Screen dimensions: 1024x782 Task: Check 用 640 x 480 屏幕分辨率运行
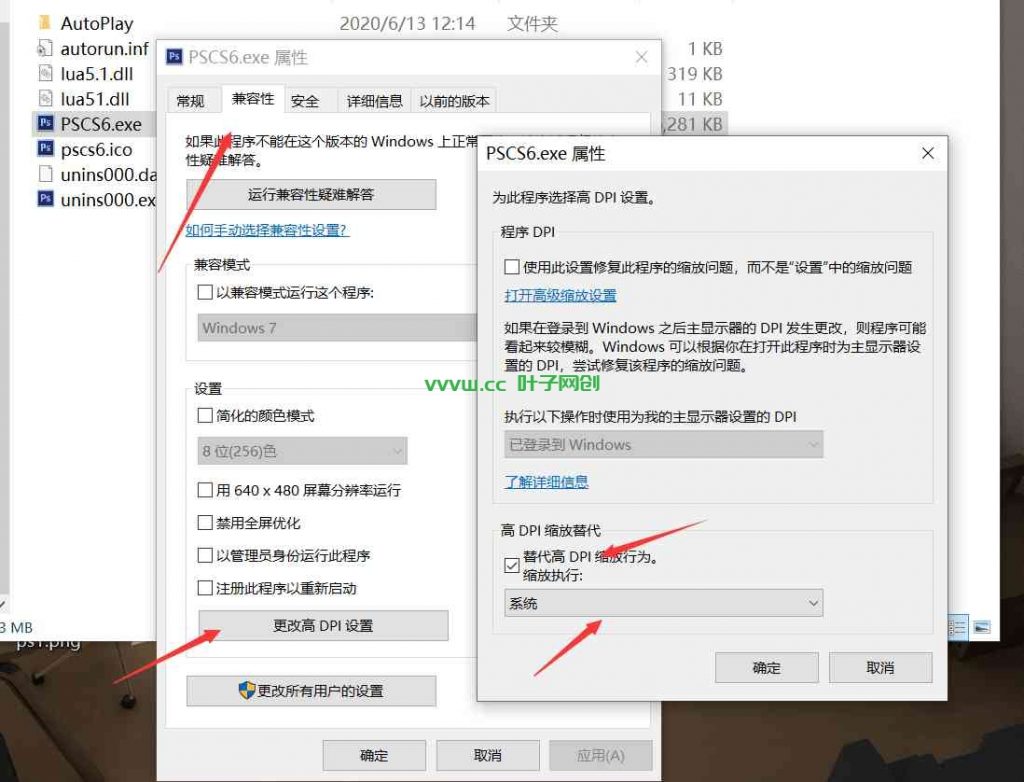(205, 490)
